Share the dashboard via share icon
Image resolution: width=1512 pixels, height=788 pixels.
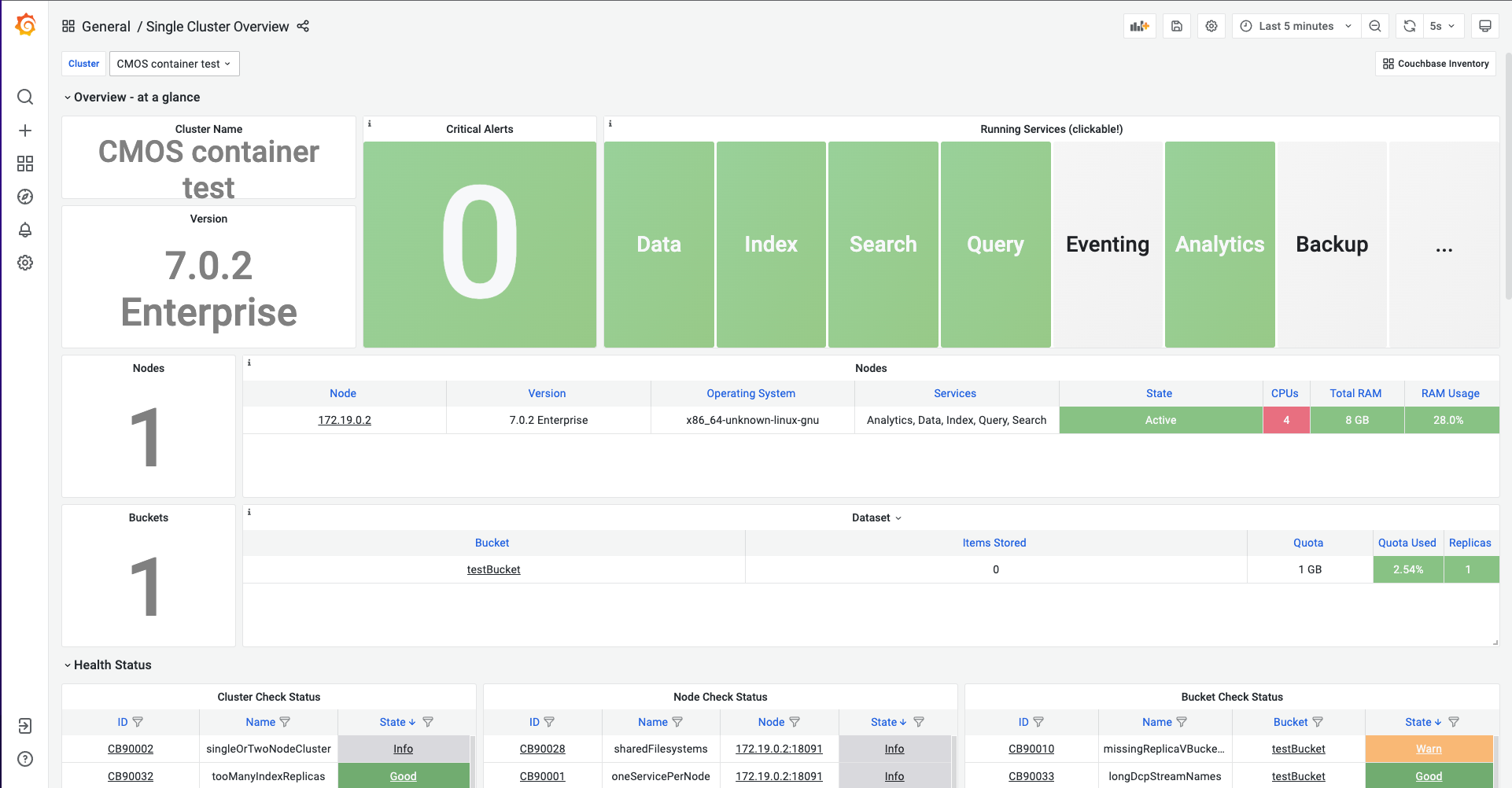tap(303, 26)
